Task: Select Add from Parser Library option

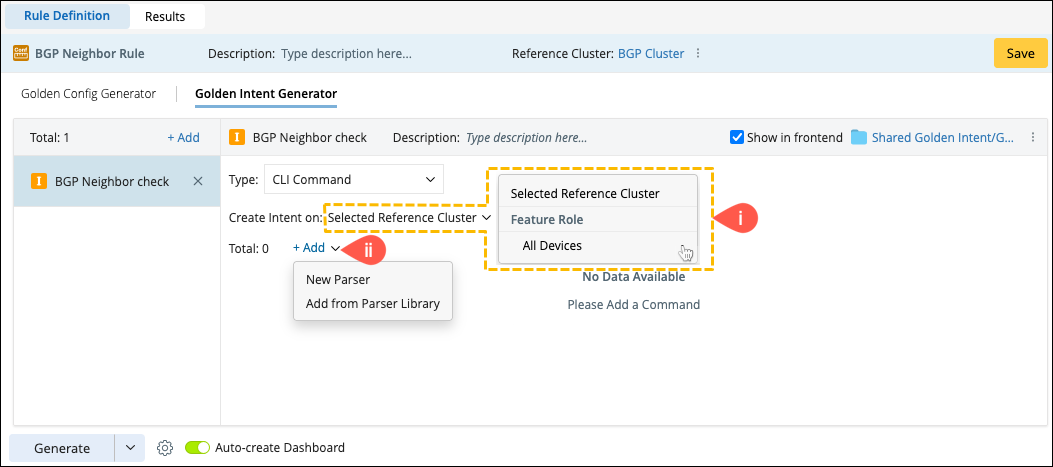Action: click(x=372, y=304)
